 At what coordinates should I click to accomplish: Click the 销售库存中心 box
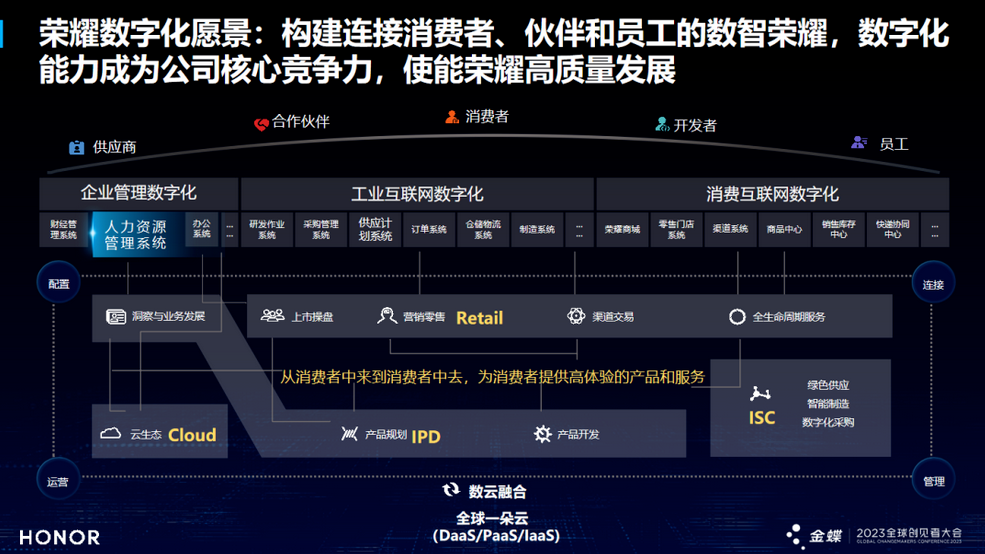[839, 229]
